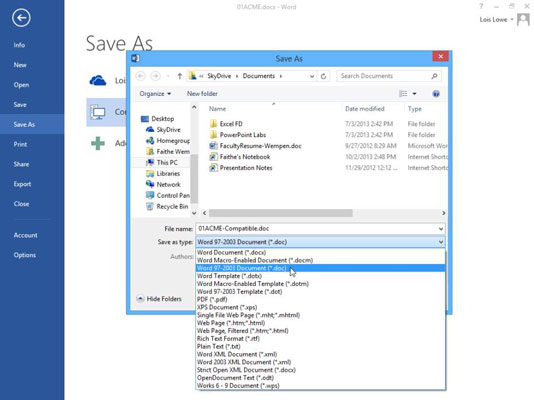Select SkyDrive in the navigation pane
Image resolution: width=534 pixels, height=400 pixels.
(163, 129)
